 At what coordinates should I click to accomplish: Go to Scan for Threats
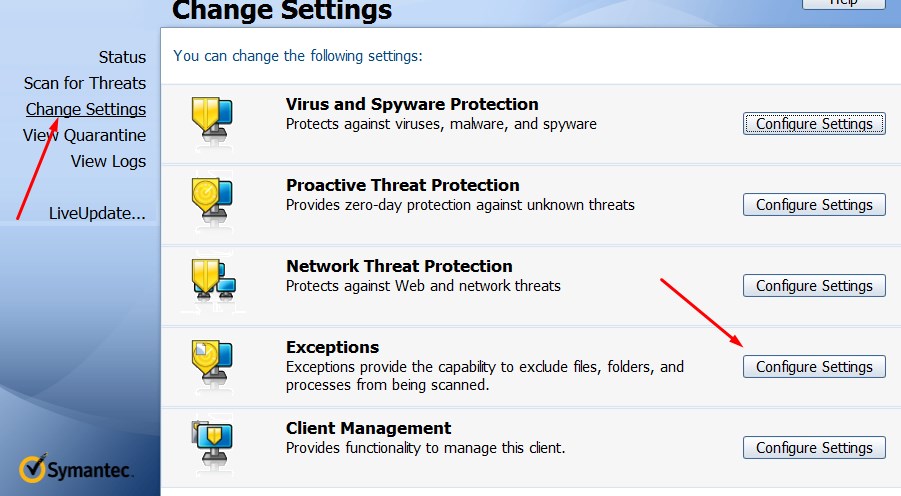(85, 83)
